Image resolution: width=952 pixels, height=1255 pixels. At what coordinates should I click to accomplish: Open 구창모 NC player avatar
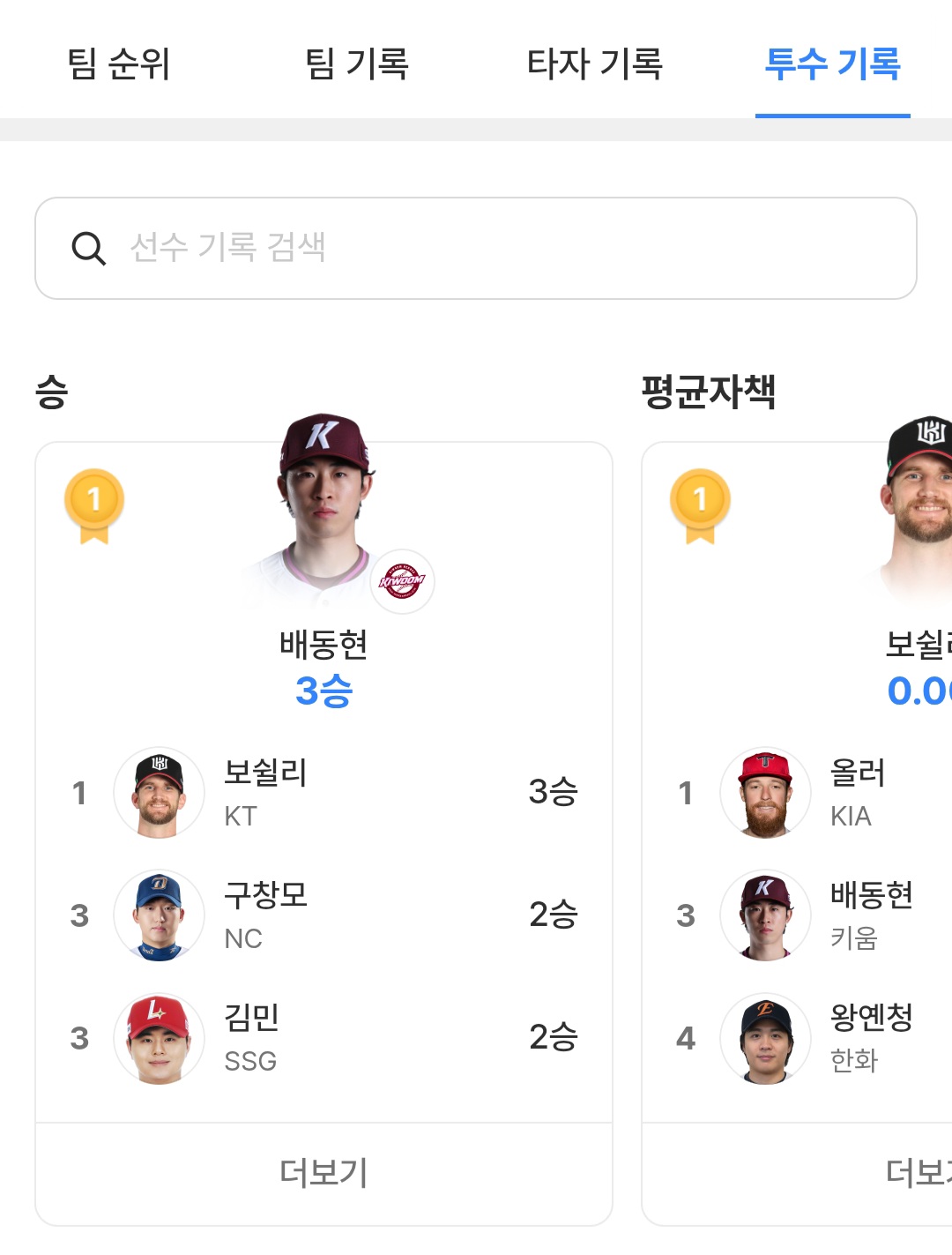(x=159, y=915)
